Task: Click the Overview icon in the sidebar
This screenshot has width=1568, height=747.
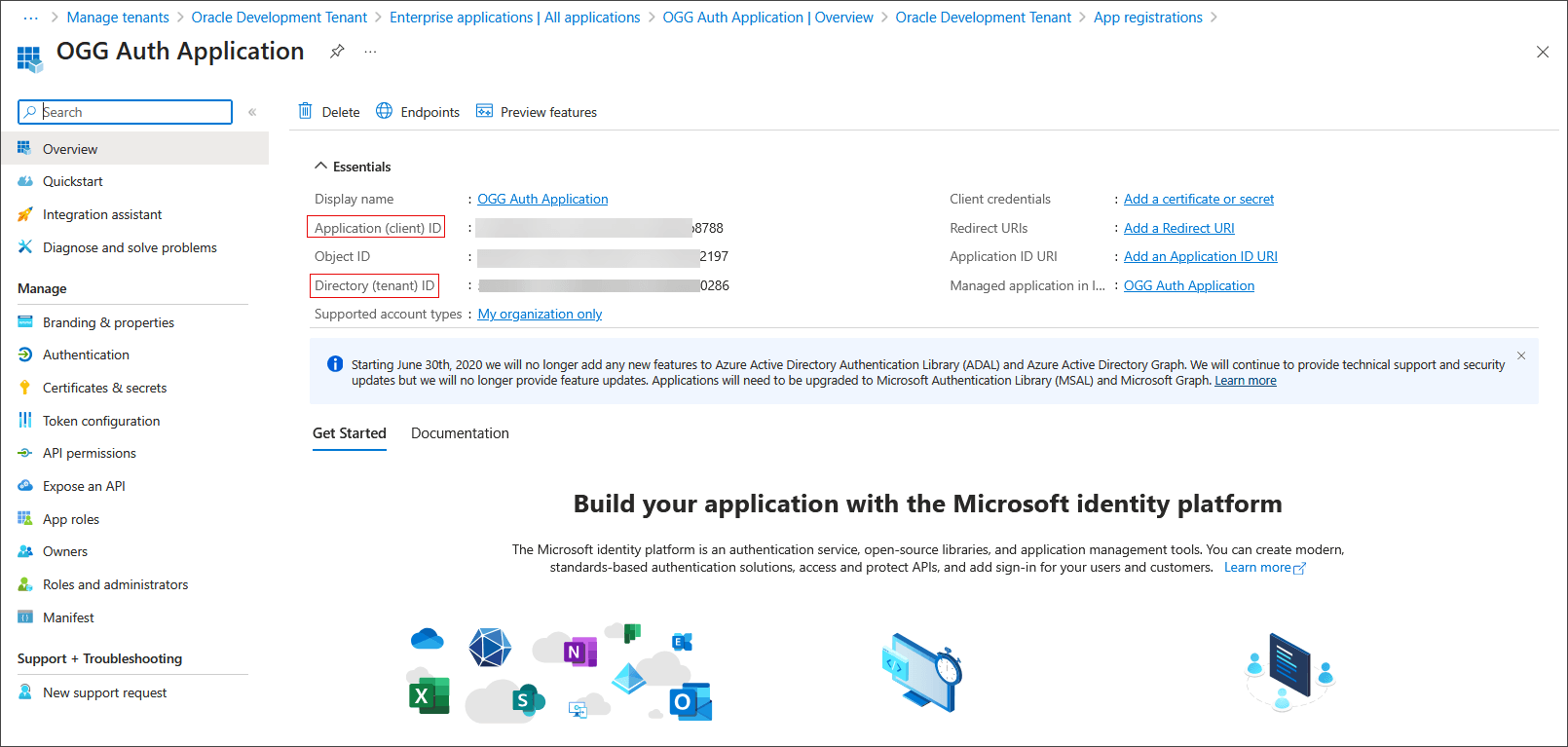Action: pyautogui.click(x=24, y=148)
